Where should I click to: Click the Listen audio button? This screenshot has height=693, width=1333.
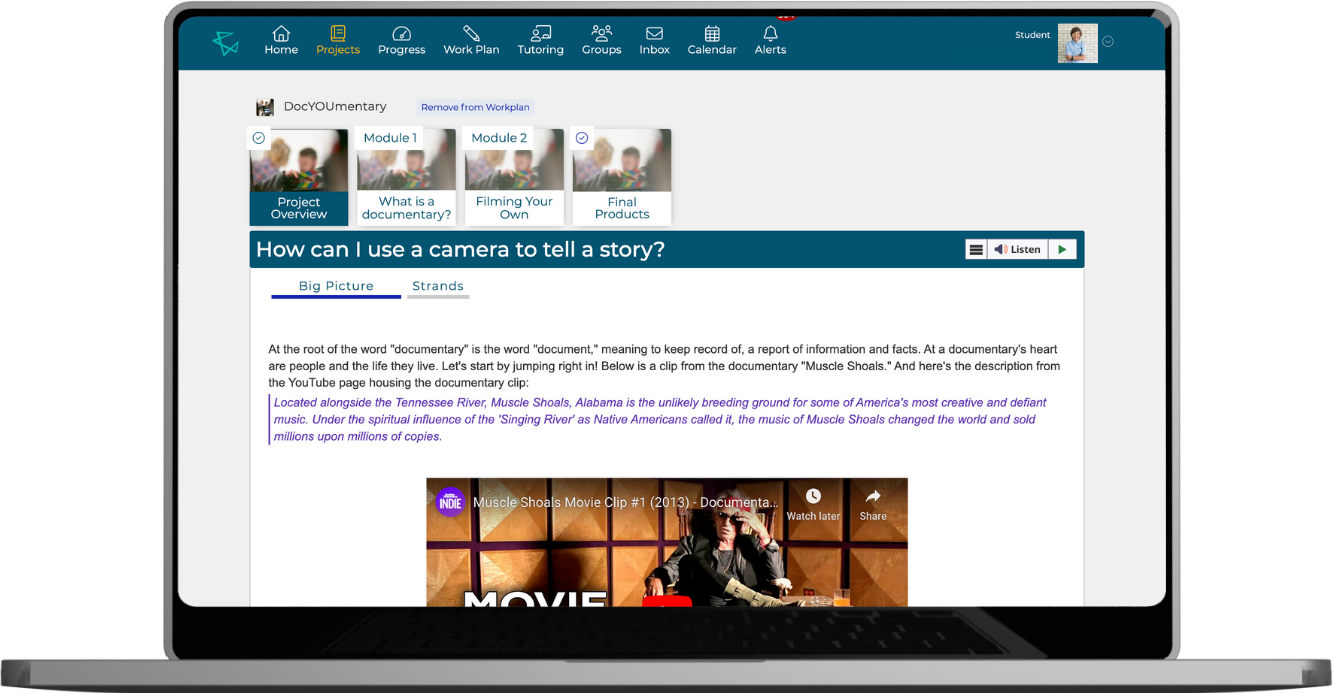[1018, 249]
